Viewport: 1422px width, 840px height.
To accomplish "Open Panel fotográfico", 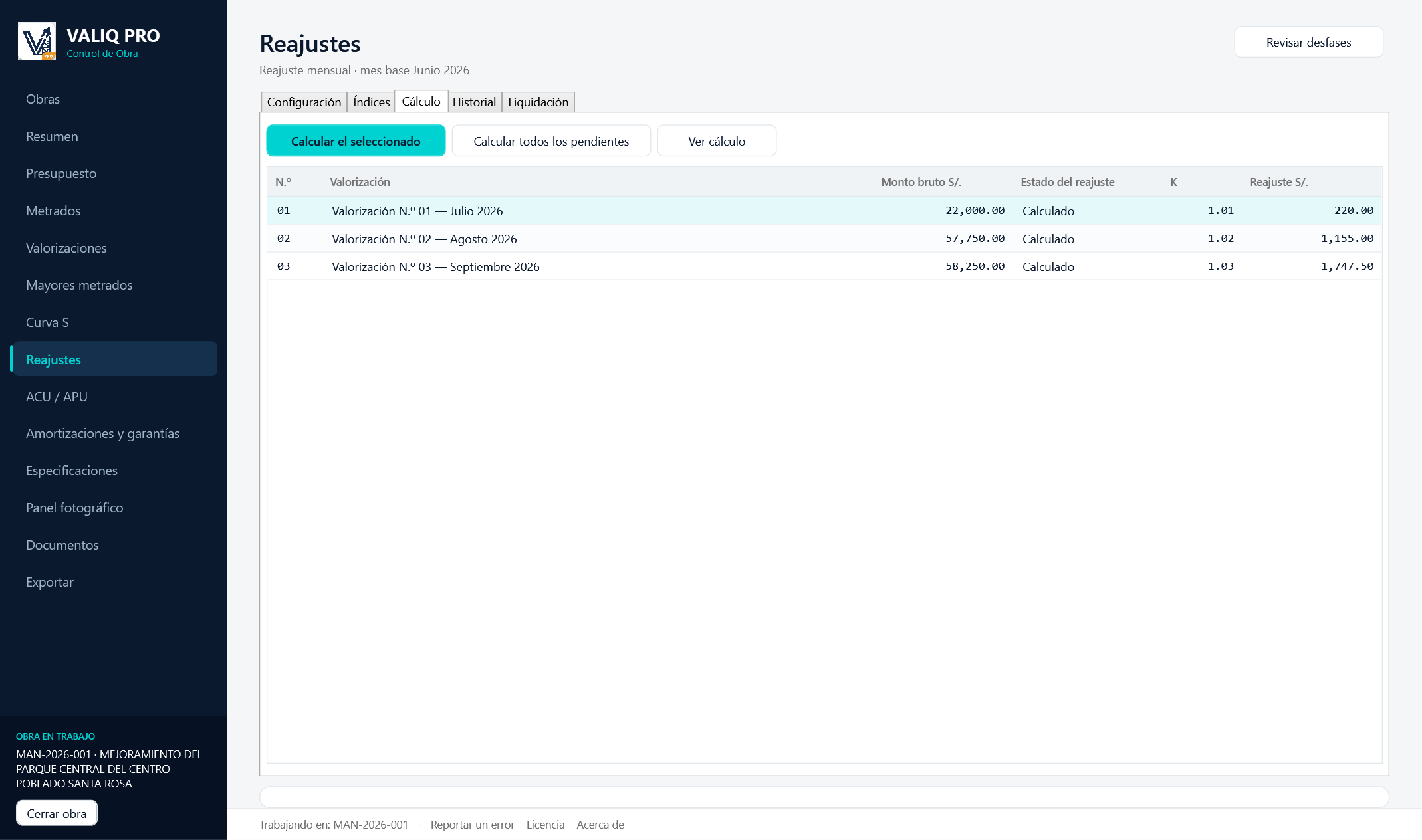I will (x=74, y=508).
